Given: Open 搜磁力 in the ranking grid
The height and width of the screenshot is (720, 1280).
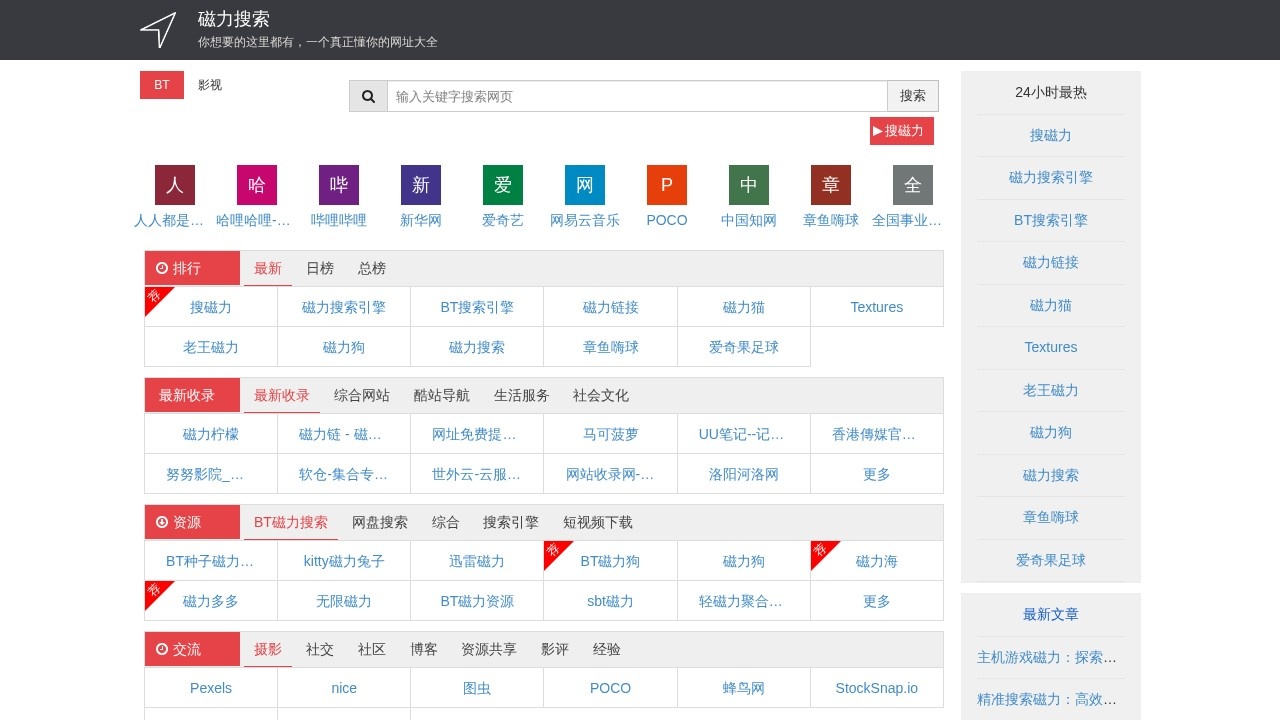Looking at the screenshot, I should pyautogui.click(x=211, y=307).
